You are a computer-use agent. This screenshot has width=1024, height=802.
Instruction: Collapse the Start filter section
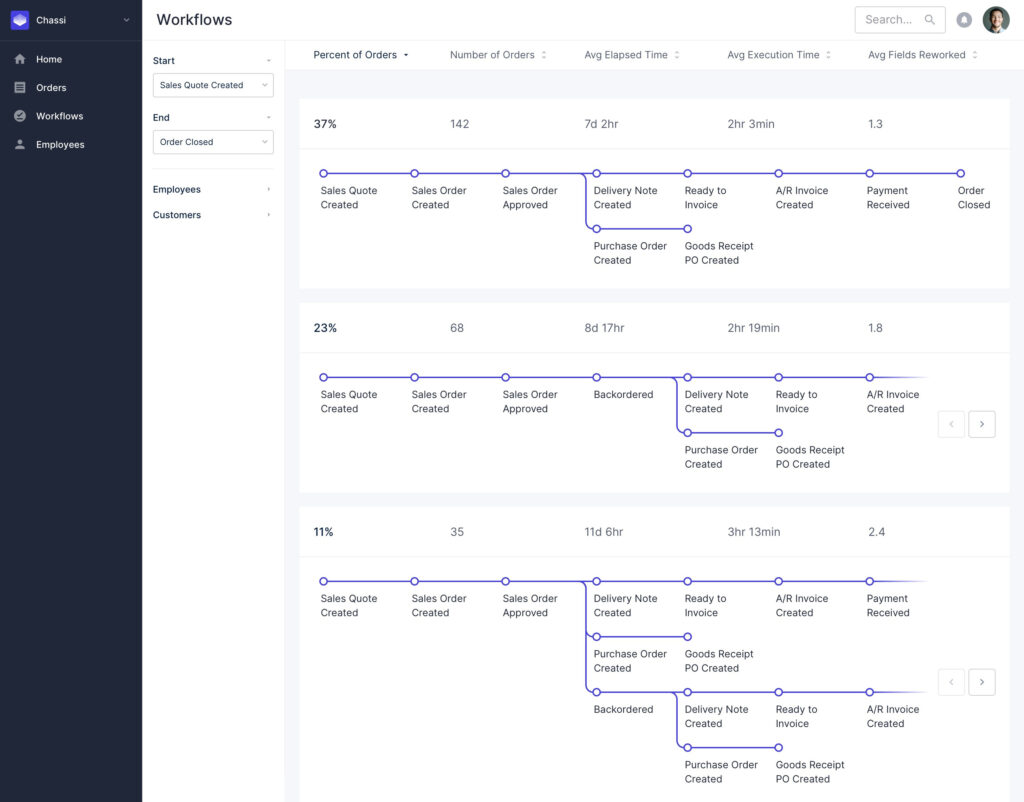click(268, 61)
